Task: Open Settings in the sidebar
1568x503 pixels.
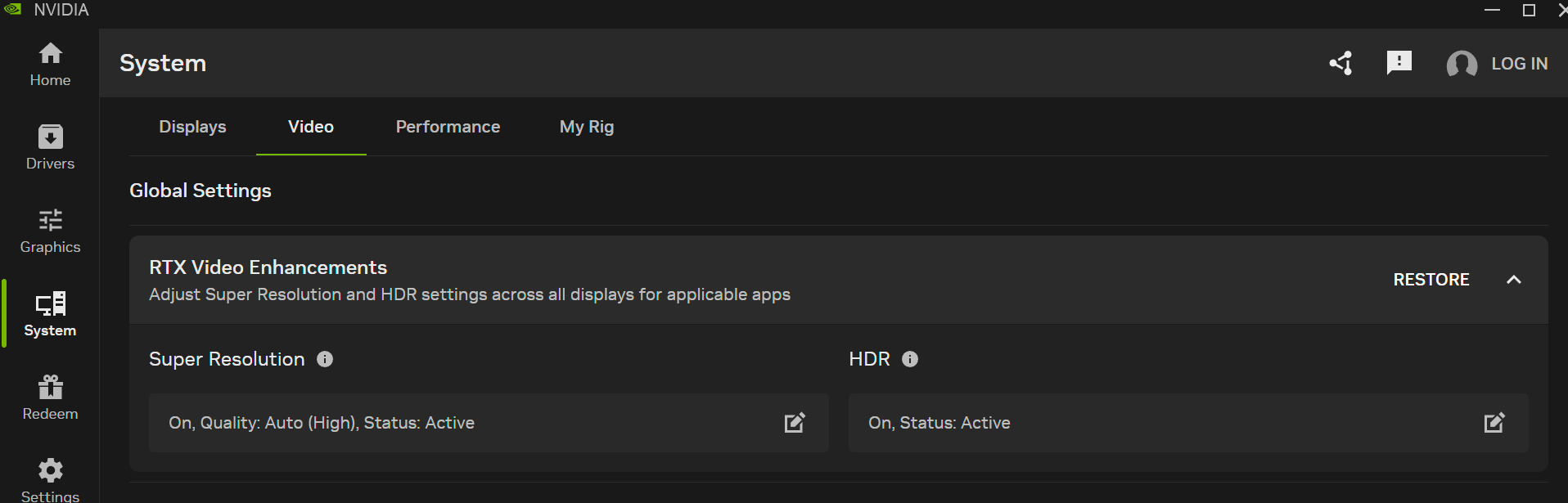Action: click(50, 480)
